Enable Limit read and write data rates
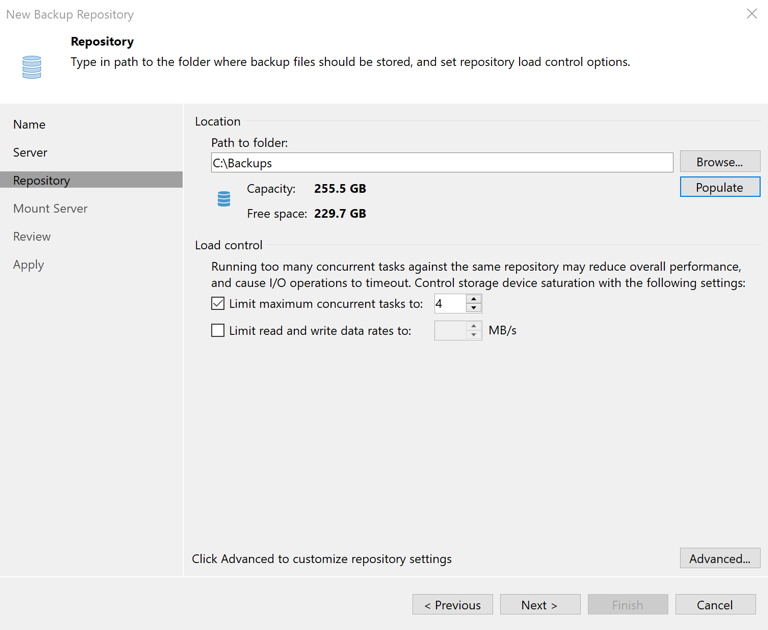Image resolution: width=768 pixels, height=630 pixels. tap(218, 330)
